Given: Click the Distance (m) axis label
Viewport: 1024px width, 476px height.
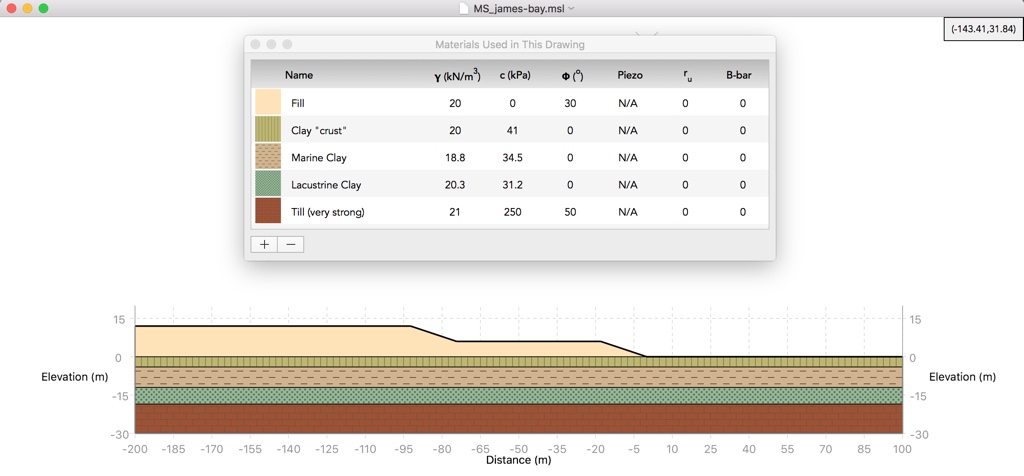Looking at the screenshot, I should click(519, 460).
